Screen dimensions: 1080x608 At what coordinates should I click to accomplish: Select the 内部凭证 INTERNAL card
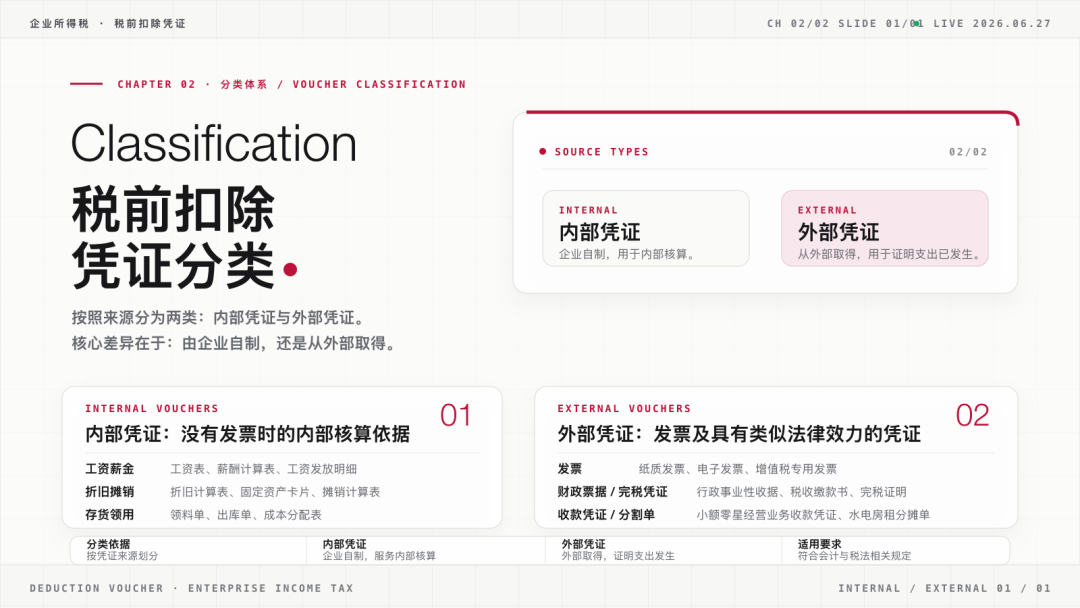pos(645,229)
